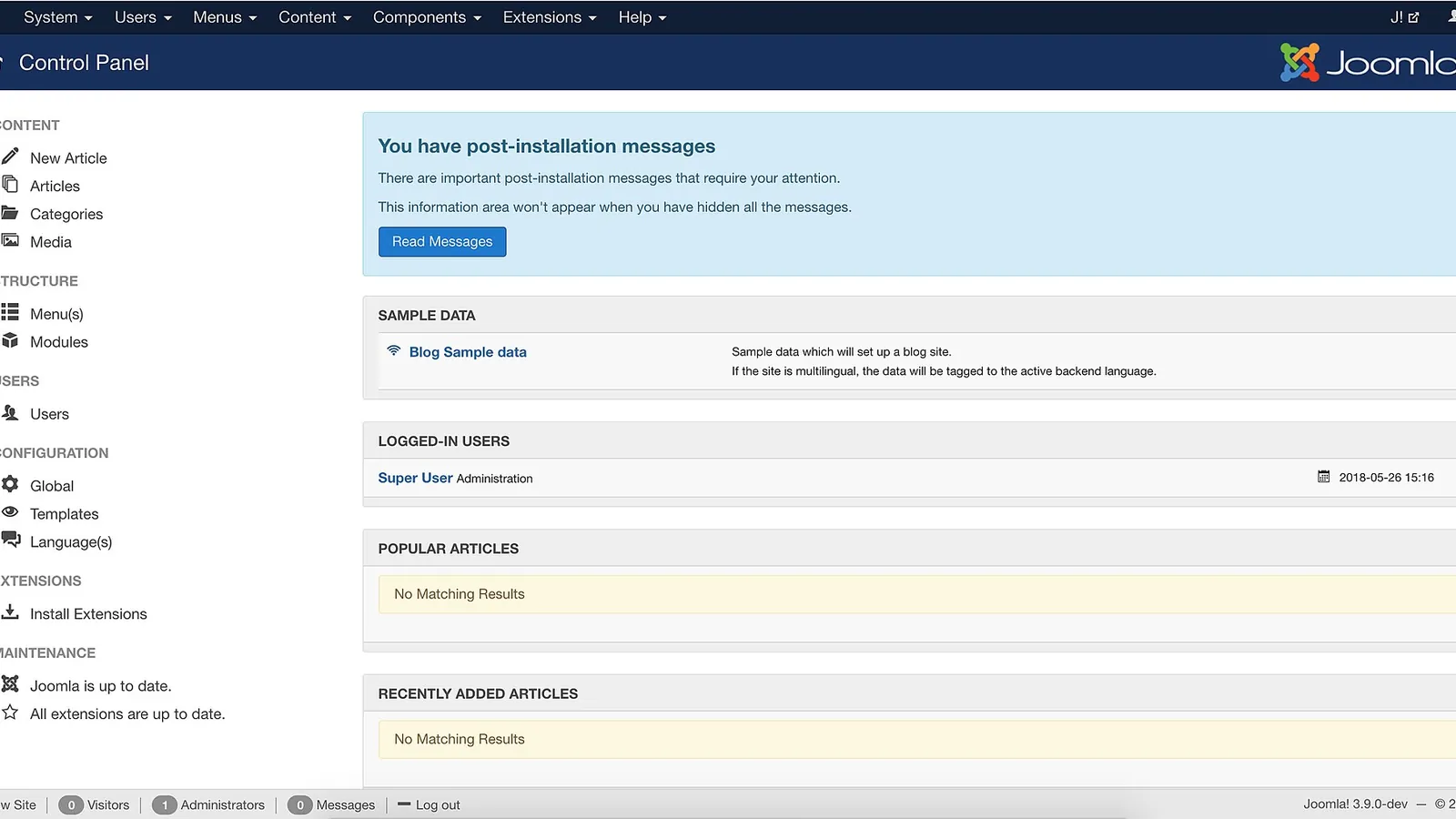Open the Help menu
The image size is (1456, 819).
tap(642, 17)
